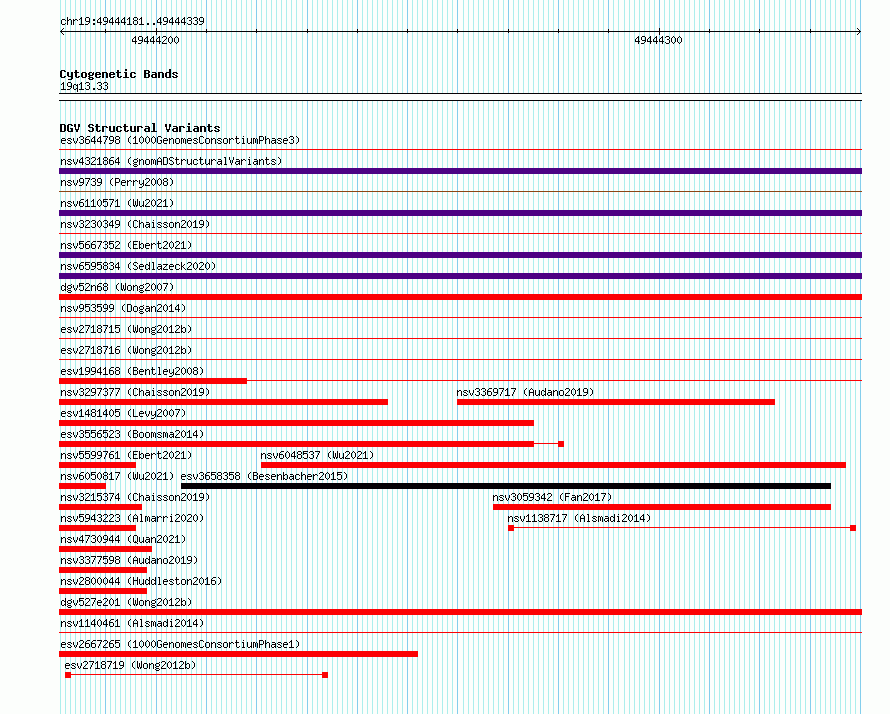This screenshot has height=714, width=890.
Task: Click the DGV Structural Variants track title
Action: pyautogui.click(x=140, y=128)
